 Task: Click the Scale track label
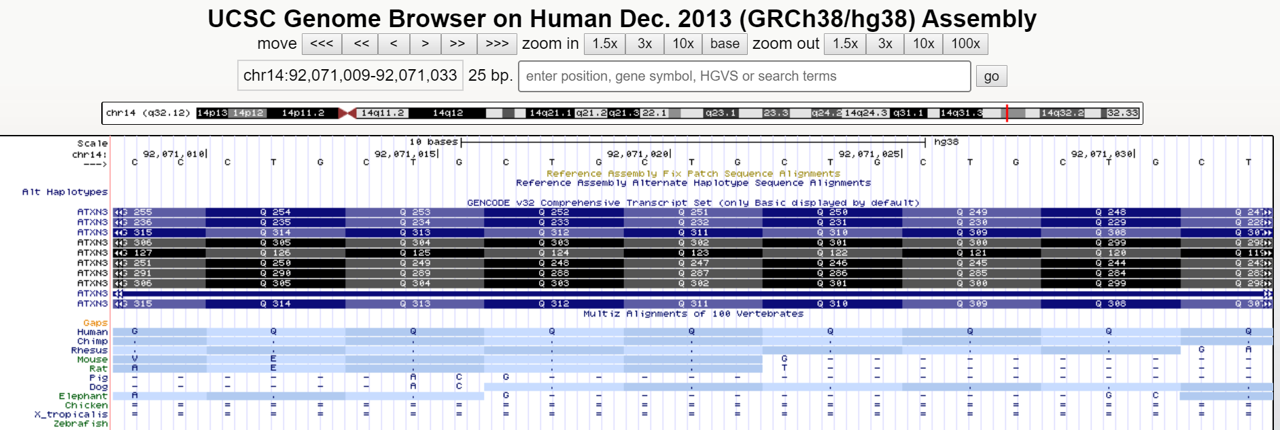[92, 143]
